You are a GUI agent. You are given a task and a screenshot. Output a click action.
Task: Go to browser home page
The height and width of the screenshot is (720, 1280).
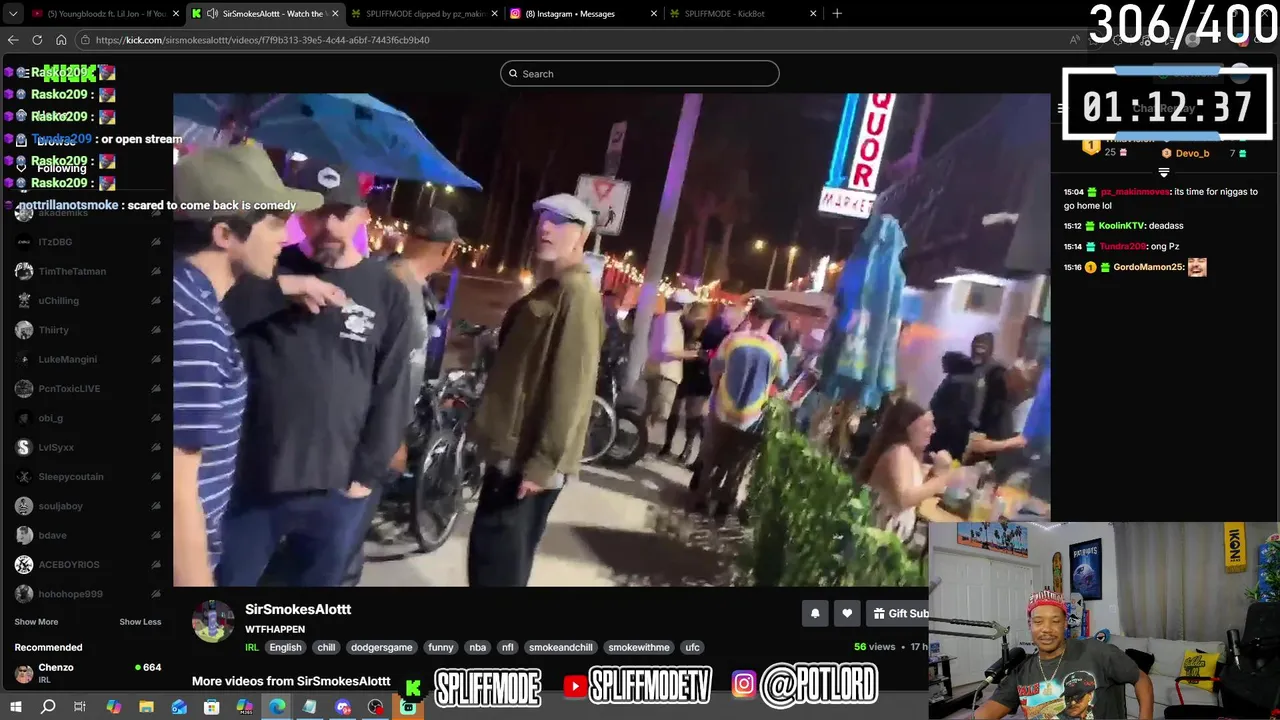[x=61, y=40]
